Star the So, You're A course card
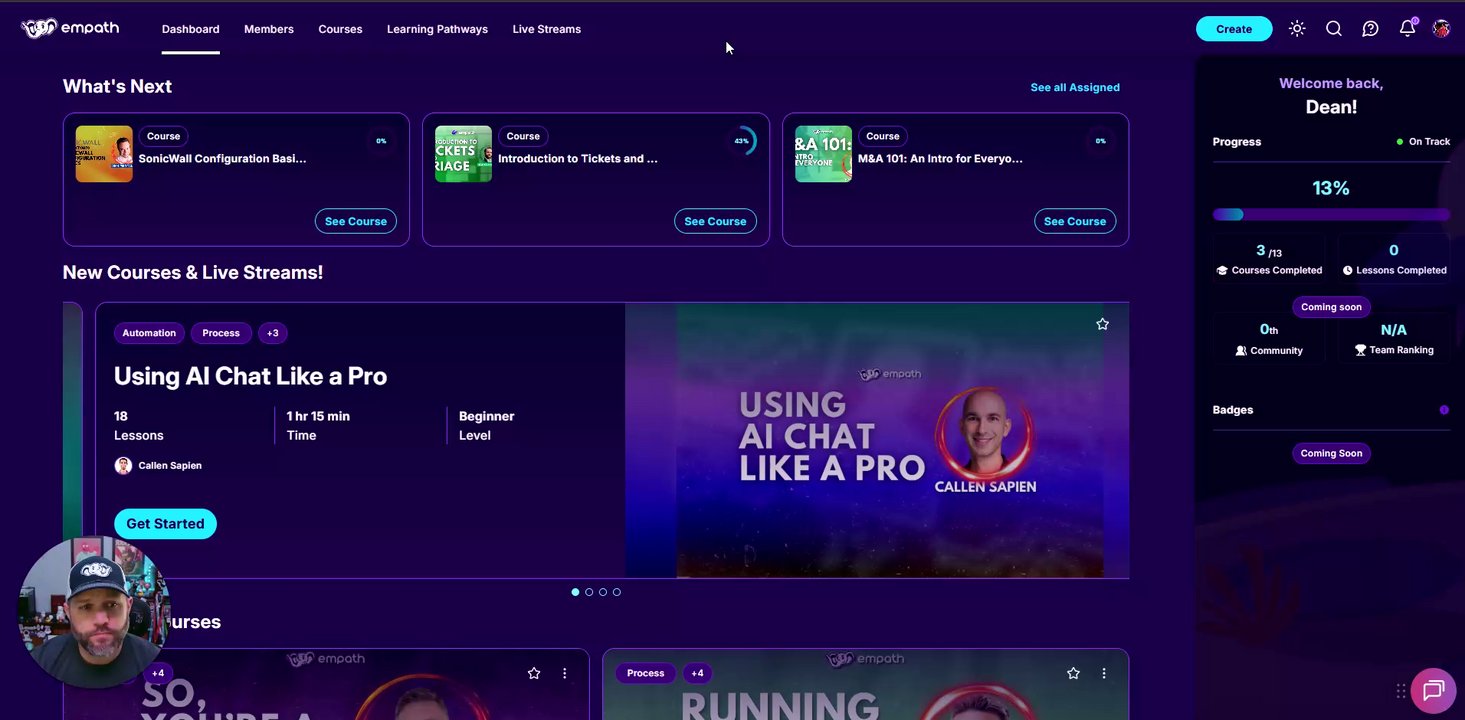Image resolution: width=1465 pixels, height=720 pixels. [534, 673]
